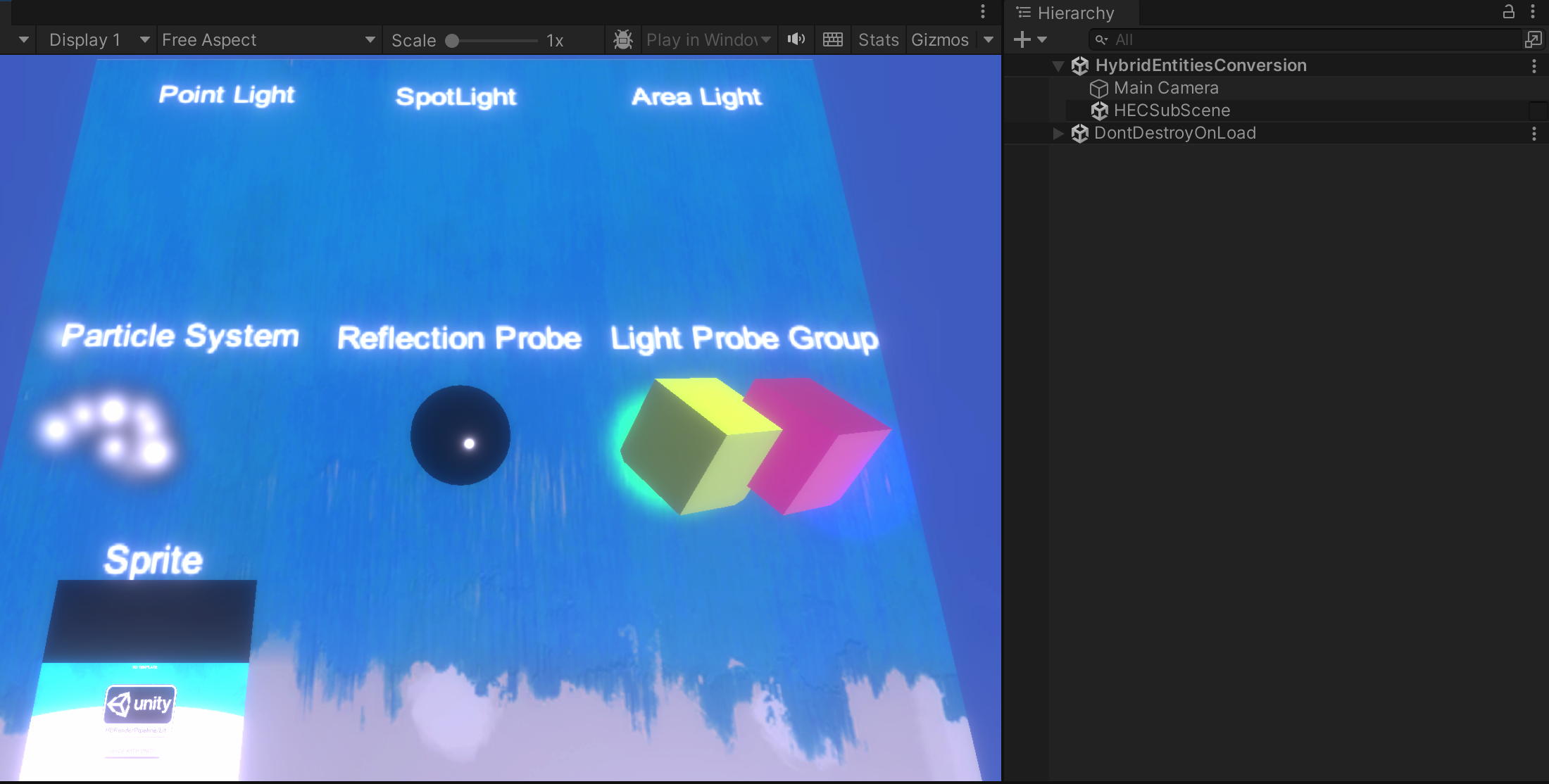Click the Hierarchy lock icon
1549x784 pixels.
(1508, 12)
